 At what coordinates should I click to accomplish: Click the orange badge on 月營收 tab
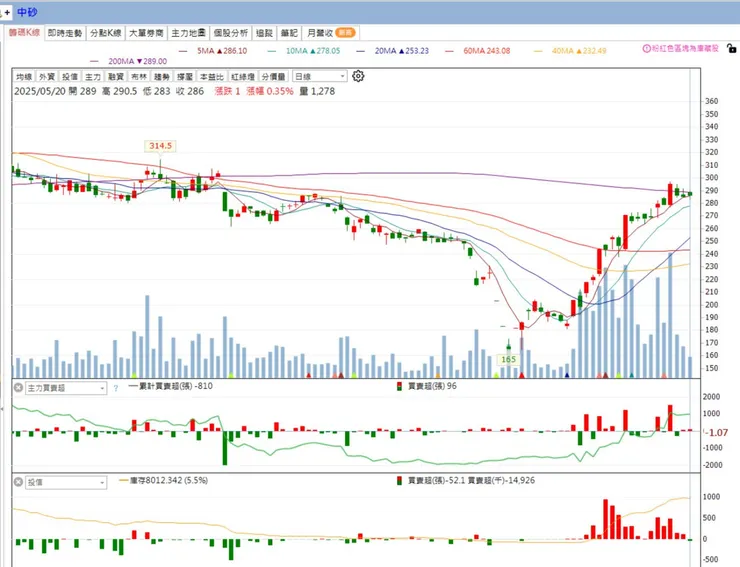pyautogui.click(x=345, y=33)
